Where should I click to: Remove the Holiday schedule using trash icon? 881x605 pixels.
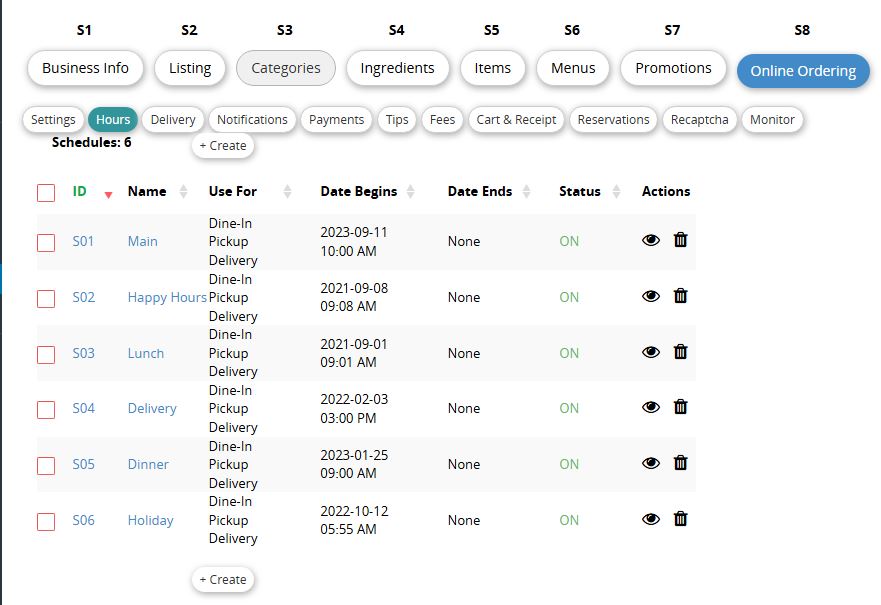click(680, 519)
